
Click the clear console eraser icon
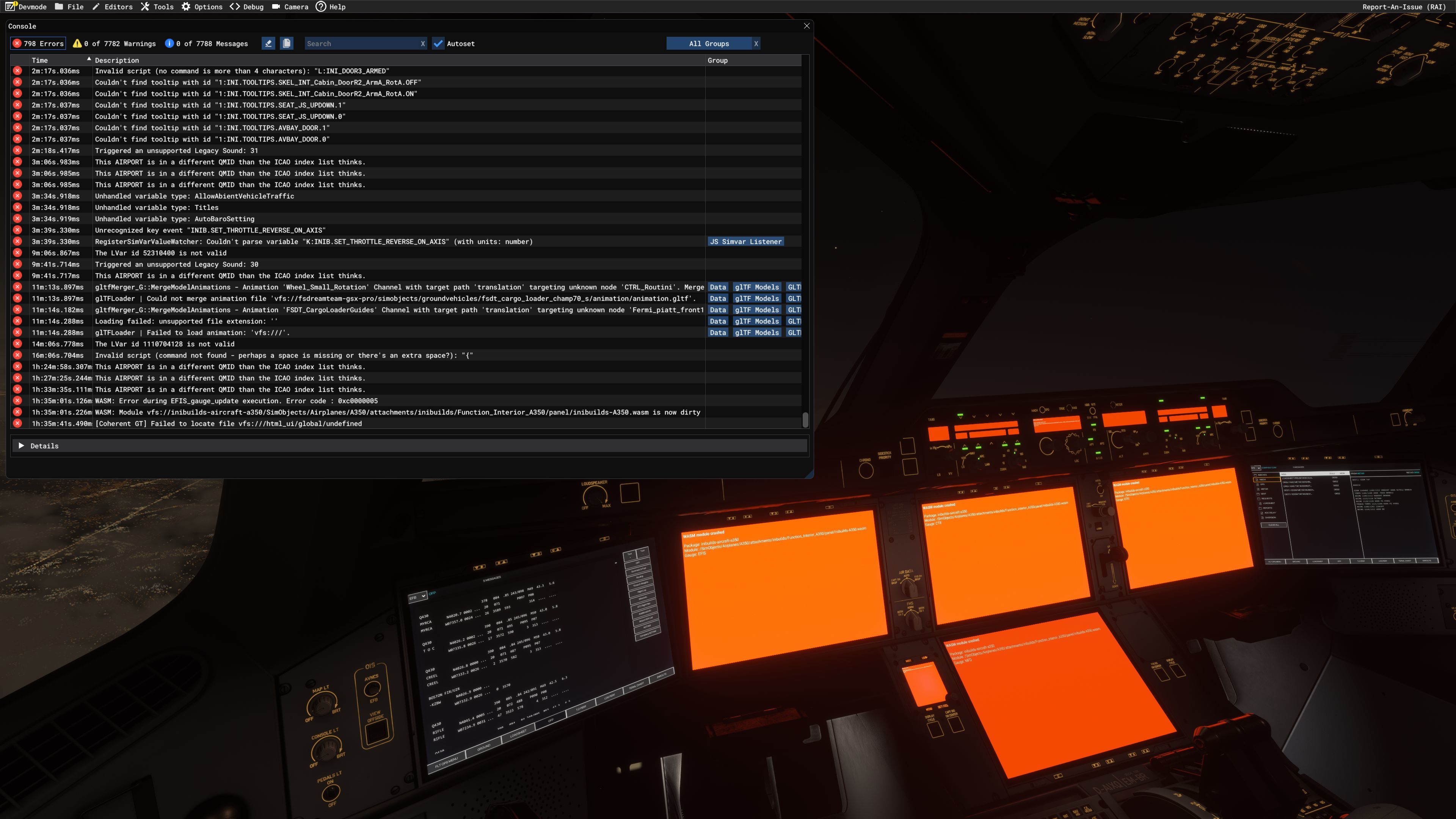268,44
